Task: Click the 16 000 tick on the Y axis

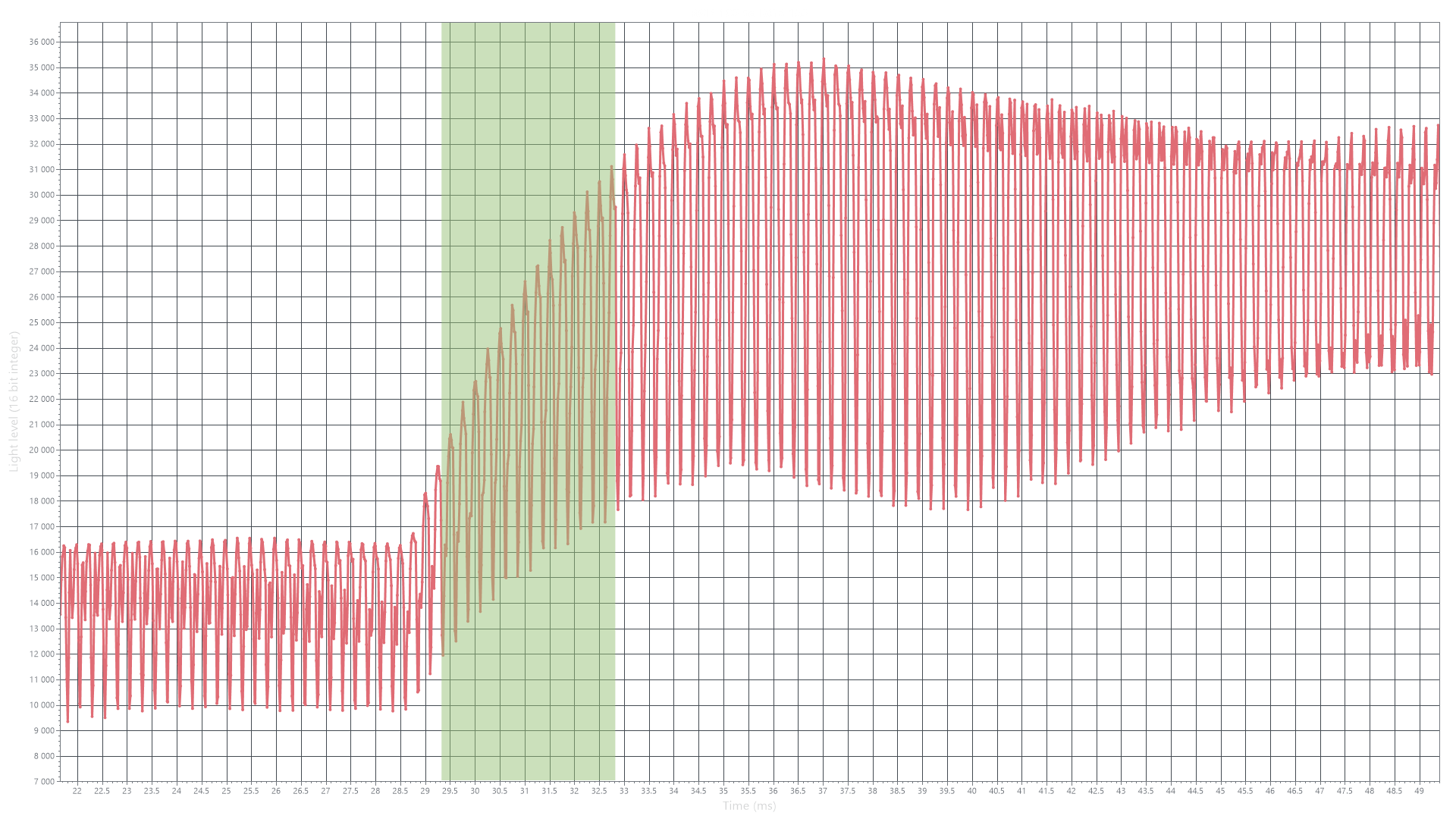Action: pos(42,552)
